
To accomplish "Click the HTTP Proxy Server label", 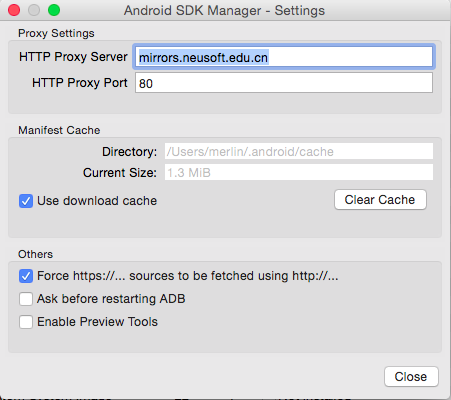I will tap(73, 57).
